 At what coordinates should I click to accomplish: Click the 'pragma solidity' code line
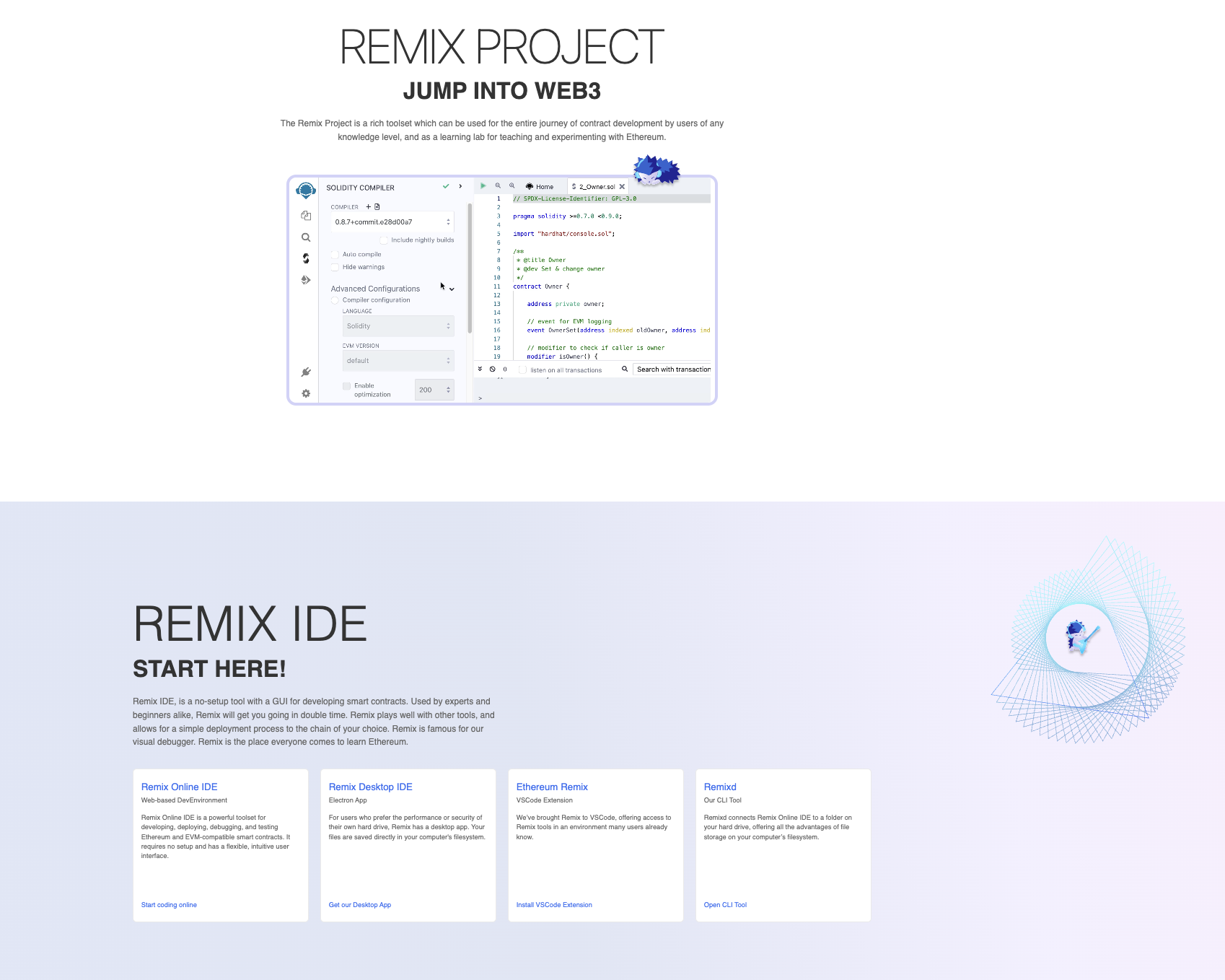pos(568,216)
